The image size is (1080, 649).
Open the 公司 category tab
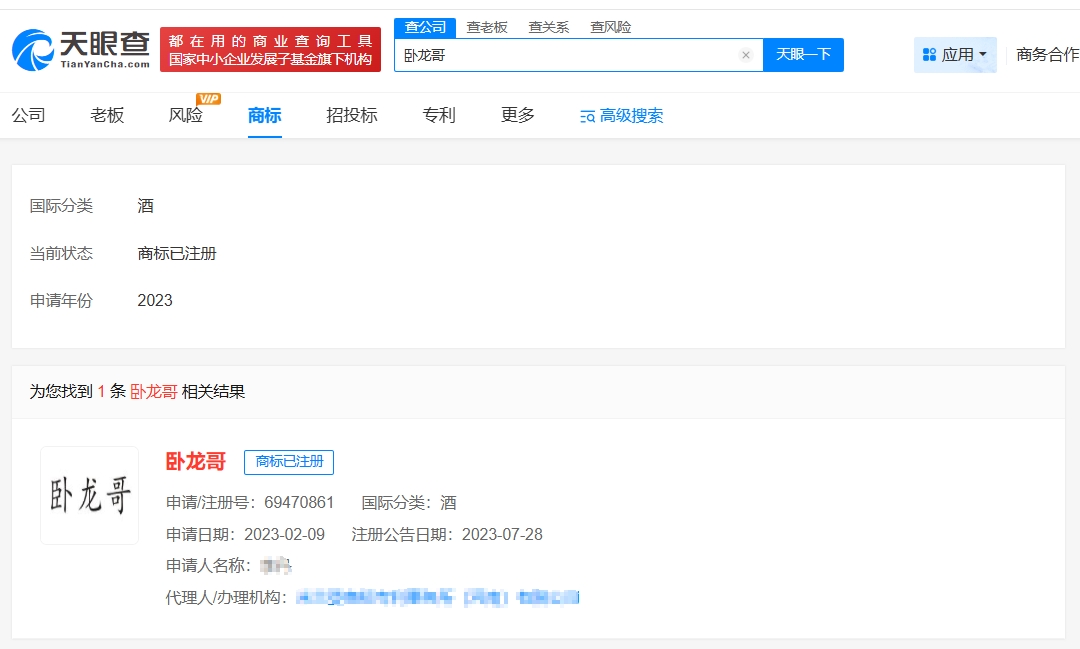(29, 115)
